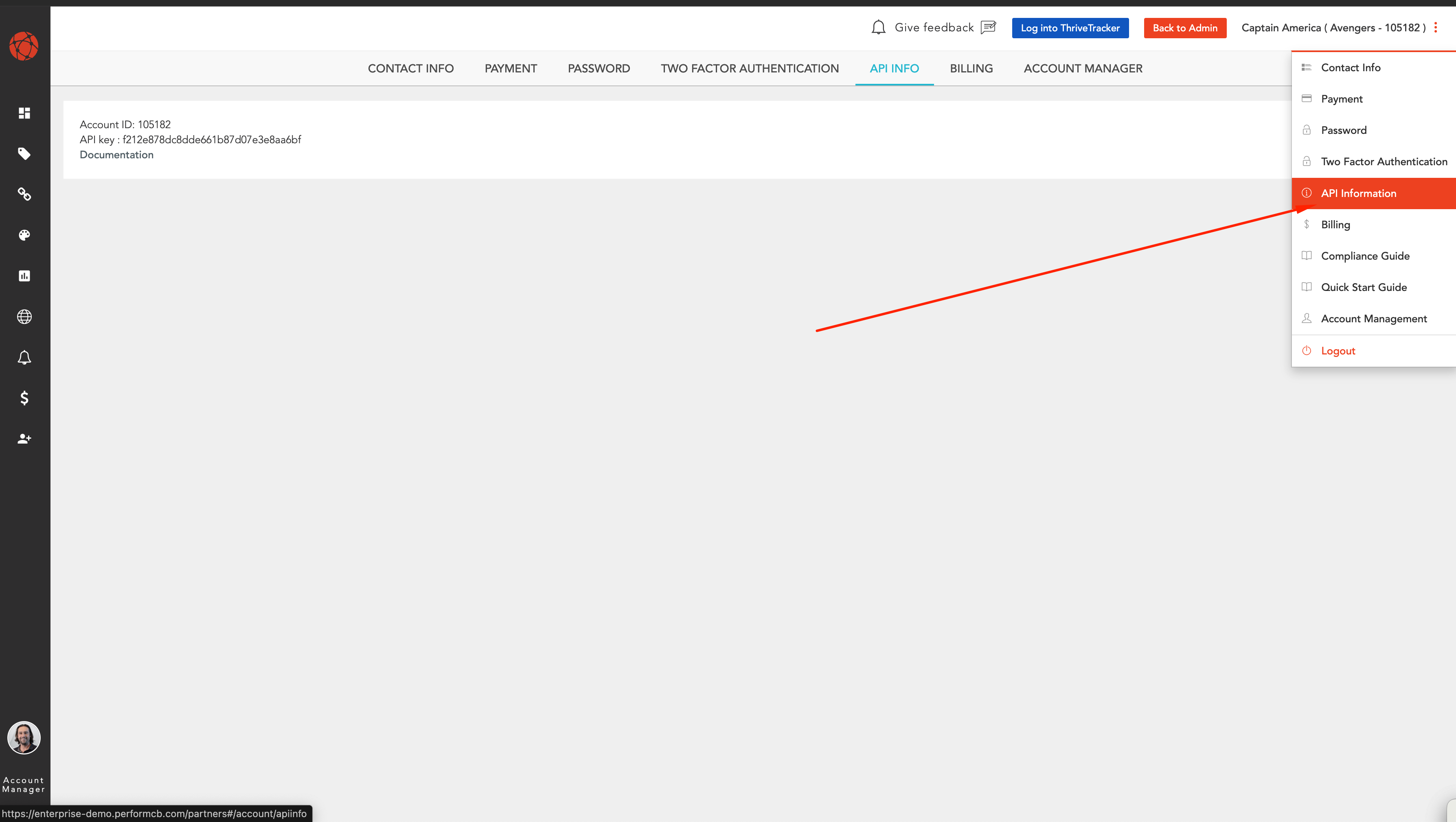Select Account Management in the dropdown menu
1456x822 pixels.
point(1373,319)
